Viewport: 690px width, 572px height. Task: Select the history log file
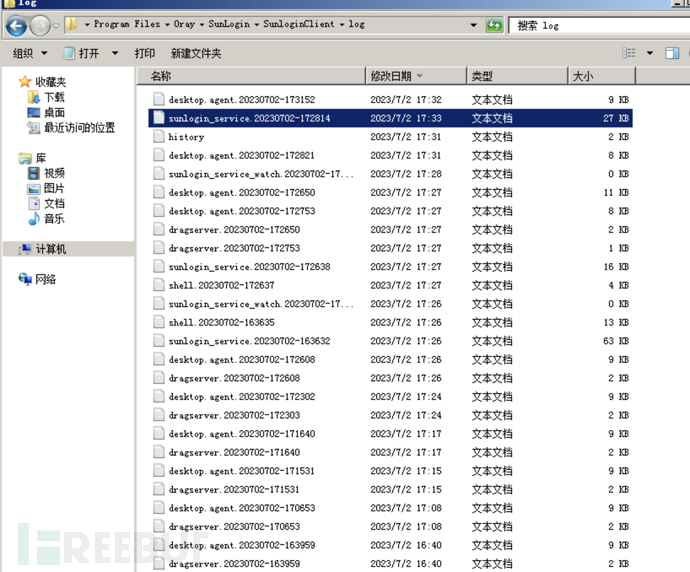coord(186,137)
